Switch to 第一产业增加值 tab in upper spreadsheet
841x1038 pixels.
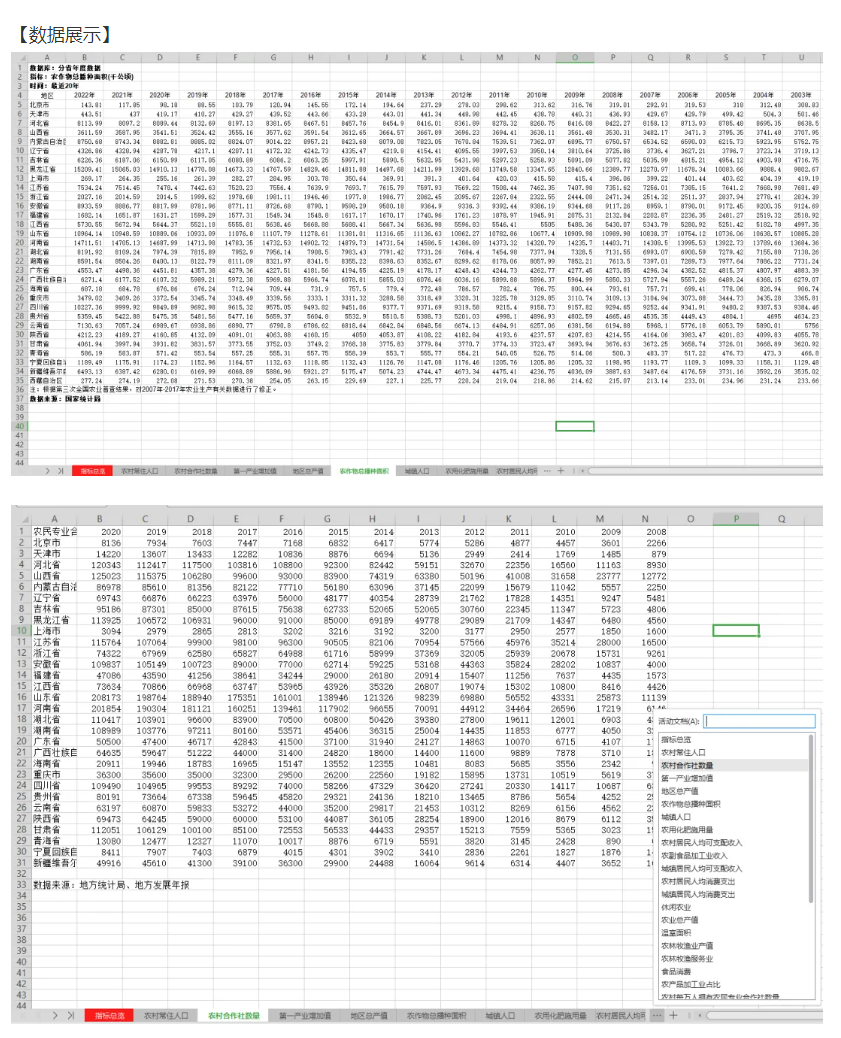click(255, 471)
